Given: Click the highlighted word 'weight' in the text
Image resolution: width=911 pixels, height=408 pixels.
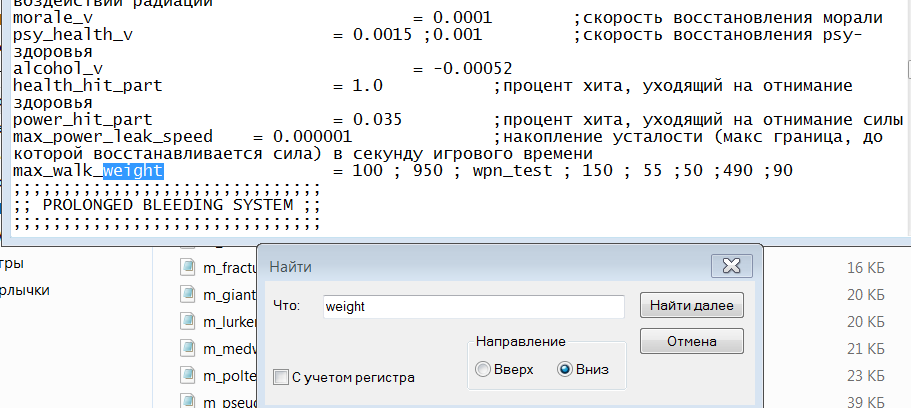Looking at the screenshot, I should pyautogui.click(x=133, y=171).
